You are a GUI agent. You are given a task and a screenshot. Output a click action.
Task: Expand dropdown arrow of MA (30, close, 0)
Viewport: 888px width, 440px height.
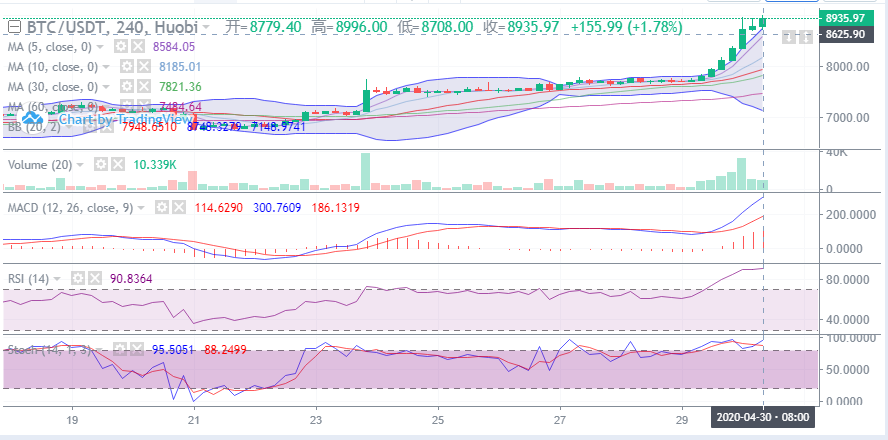coord(106,88)
